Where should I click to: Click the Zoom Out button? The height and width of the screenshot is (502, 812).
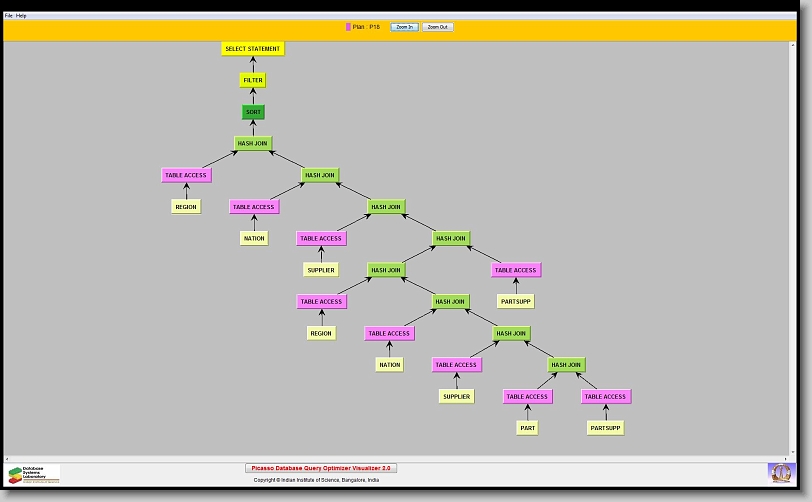tap(437, 27)
